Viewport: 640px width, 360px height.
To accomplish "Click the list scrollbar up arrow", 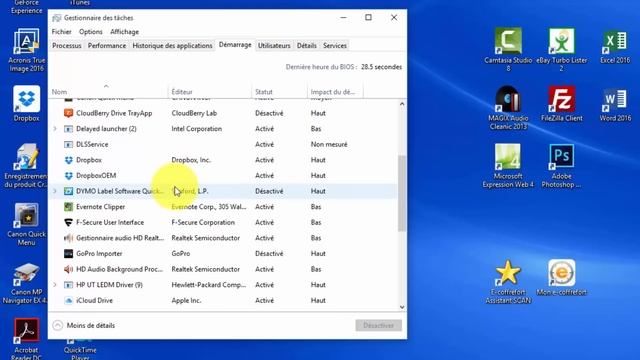I will [402, 104].
